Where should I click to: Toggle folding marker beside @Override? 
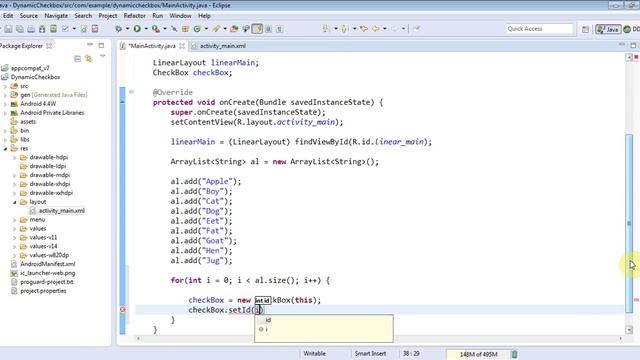131,92
